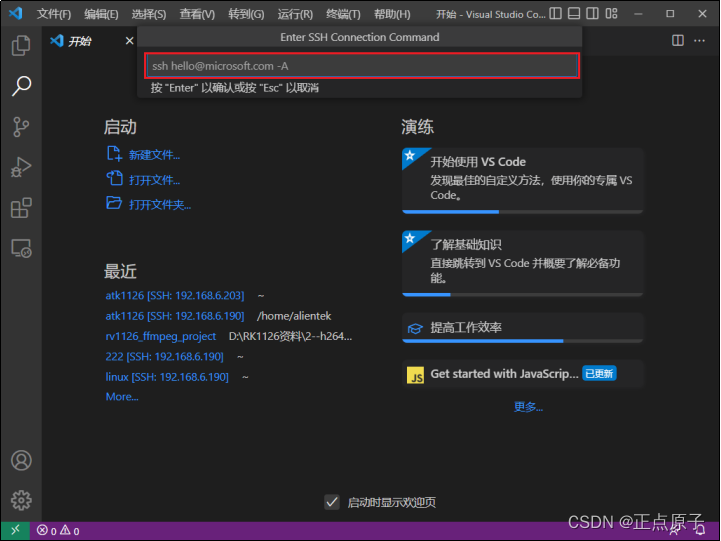Open Get started with JavaScript walkthrough card
Screen dimensions: 721x541
point(522,374)
